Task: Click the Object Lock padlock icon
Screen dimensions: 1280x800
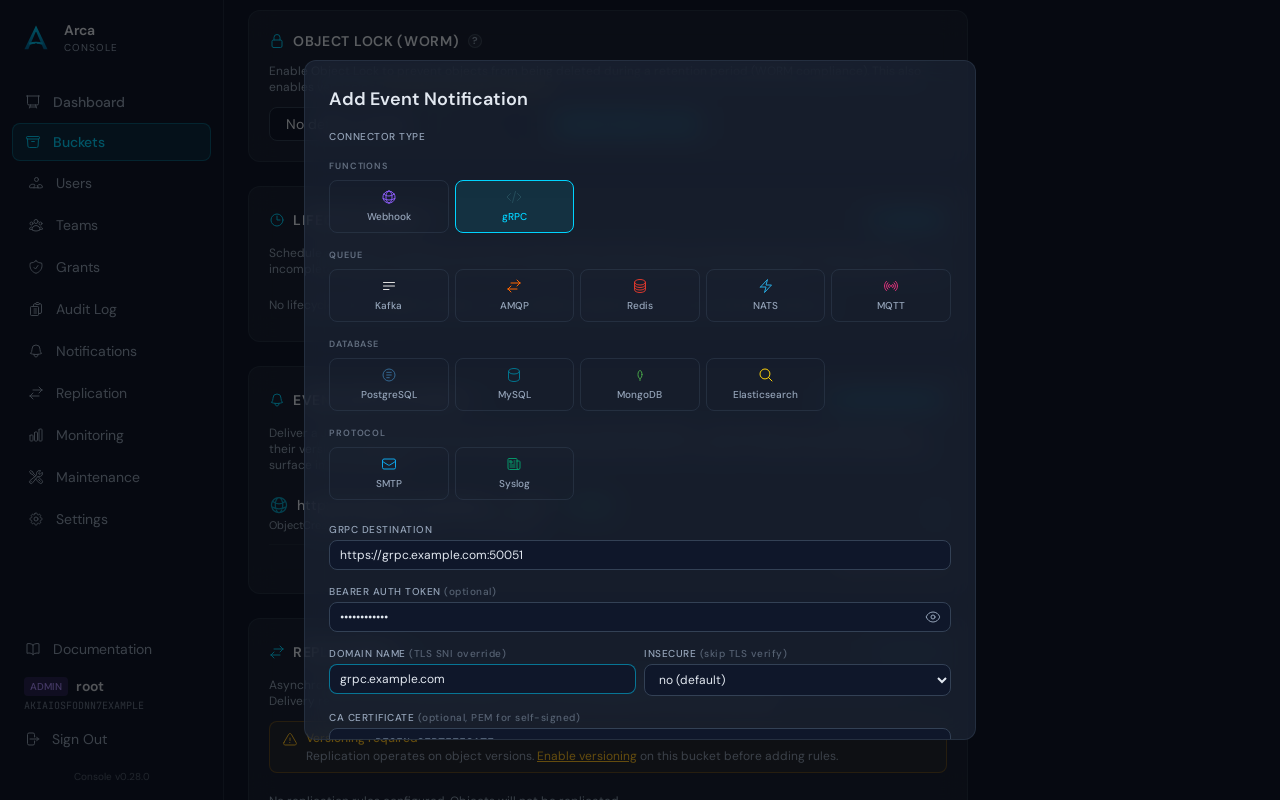Action: click(x=277, y=41)
